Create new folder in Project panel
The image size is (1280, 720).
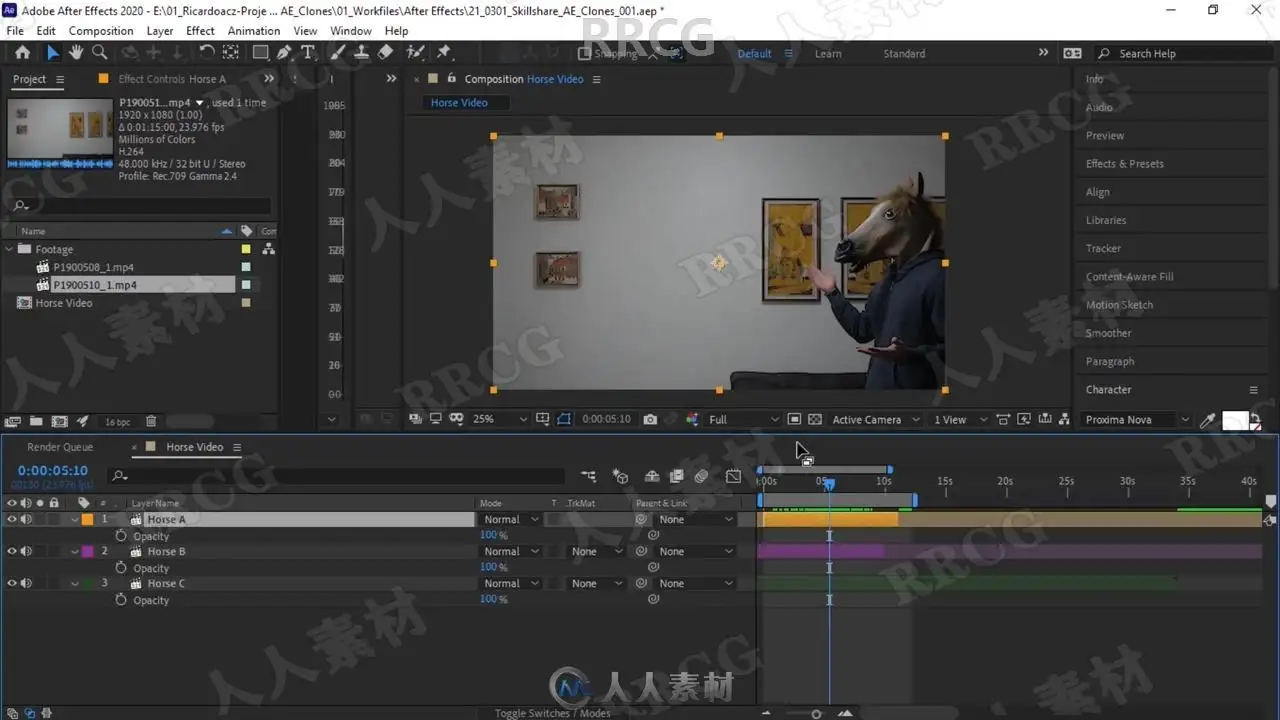[36, 422]
